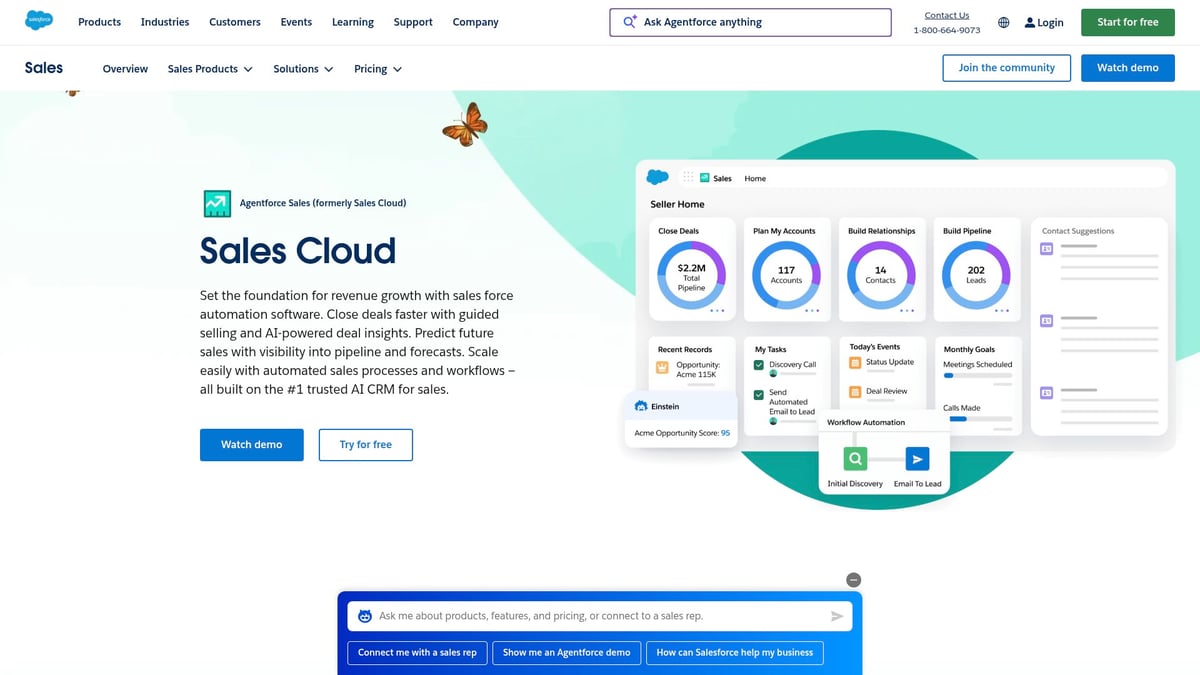
Task: Open the Company menu
Action: (475, 22)
